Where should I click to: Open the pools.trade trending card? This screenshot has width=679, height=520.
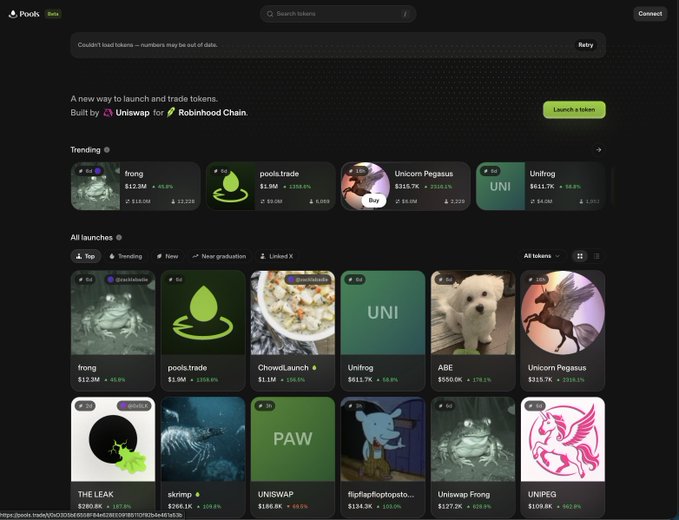271,186
